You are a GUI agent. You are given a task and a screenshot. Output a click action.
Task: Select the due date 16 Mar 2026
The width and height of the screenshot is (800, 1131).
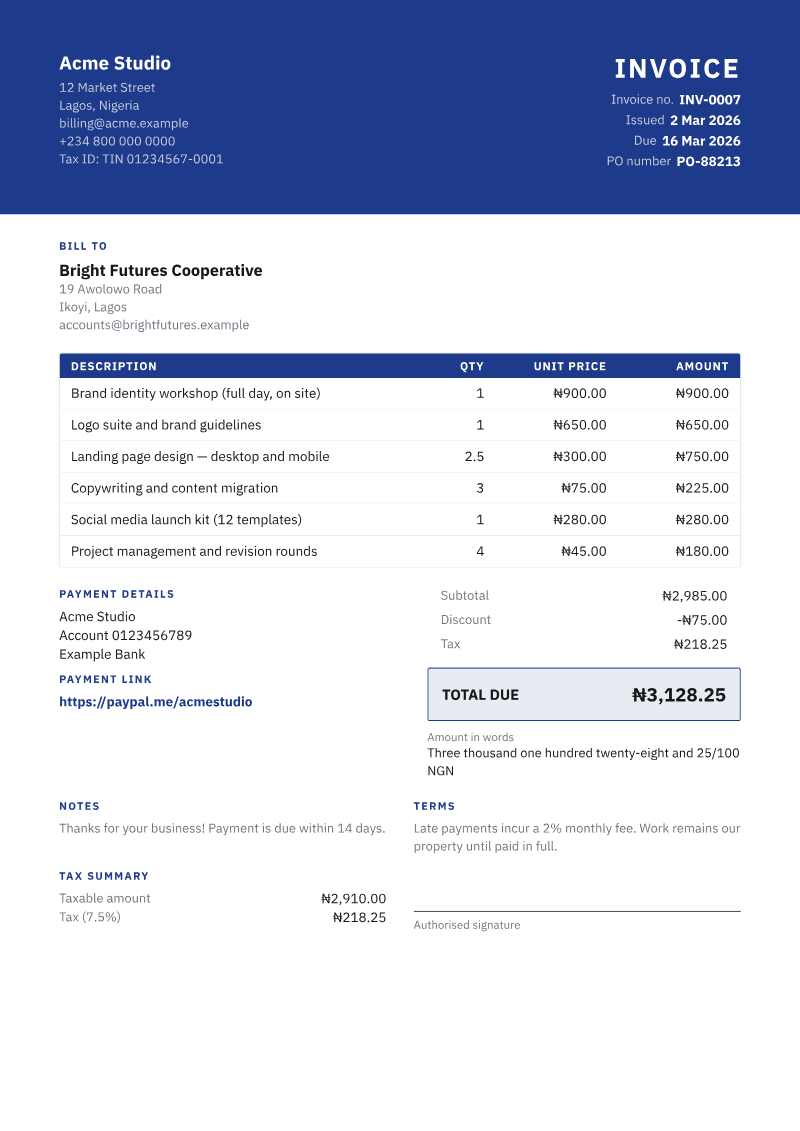tap(701, 141)
